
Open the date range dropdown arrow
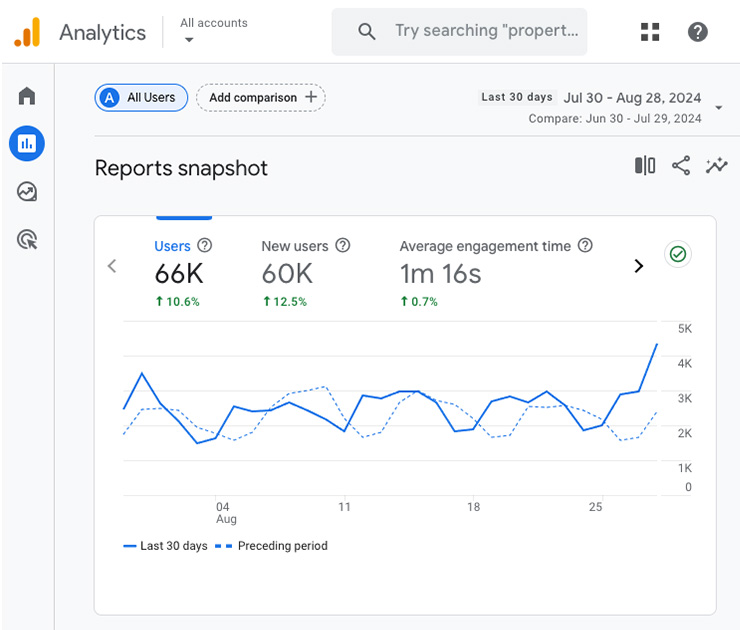point(719,108)
